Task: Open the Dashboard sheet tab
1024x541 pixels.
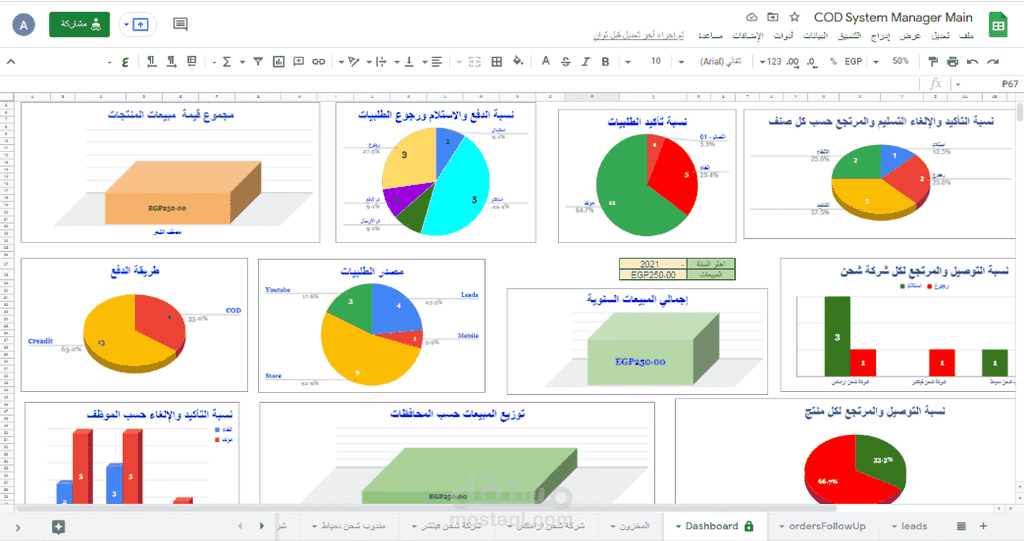Action: (714, 526)
